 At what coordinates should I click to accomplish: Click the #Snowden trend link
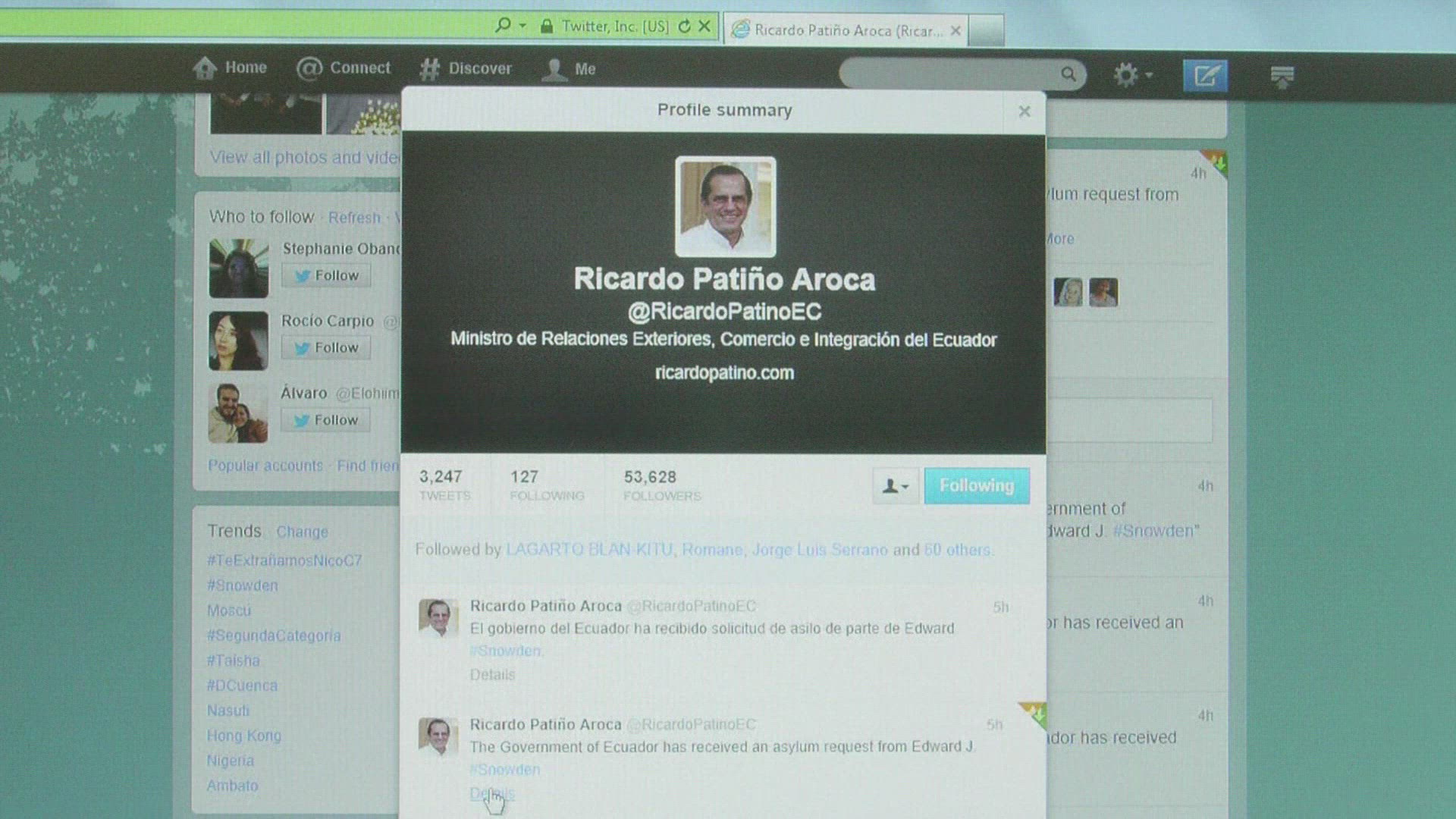point(243,585)
